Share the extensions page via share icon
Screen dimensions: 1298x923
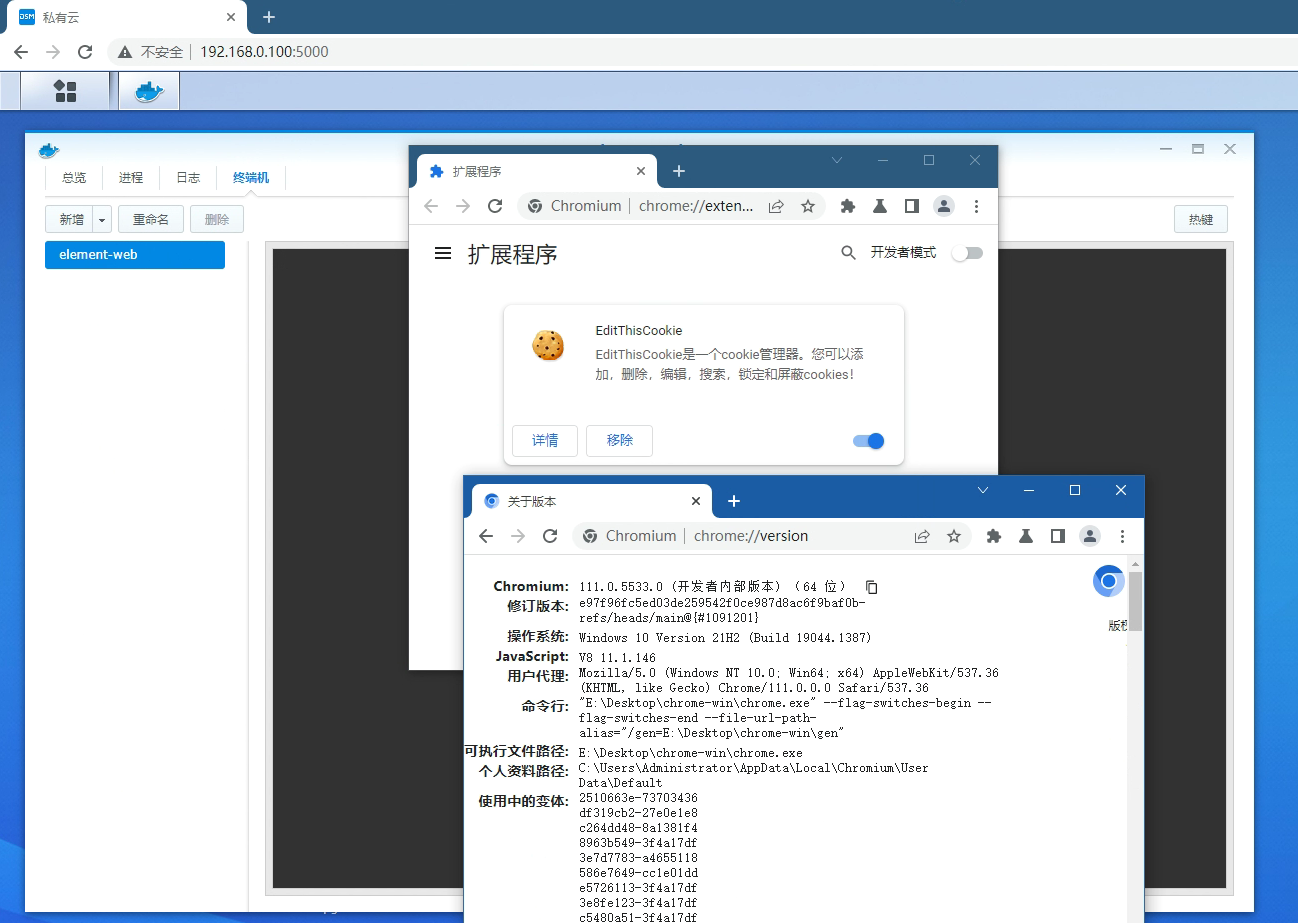pos(776,206)
